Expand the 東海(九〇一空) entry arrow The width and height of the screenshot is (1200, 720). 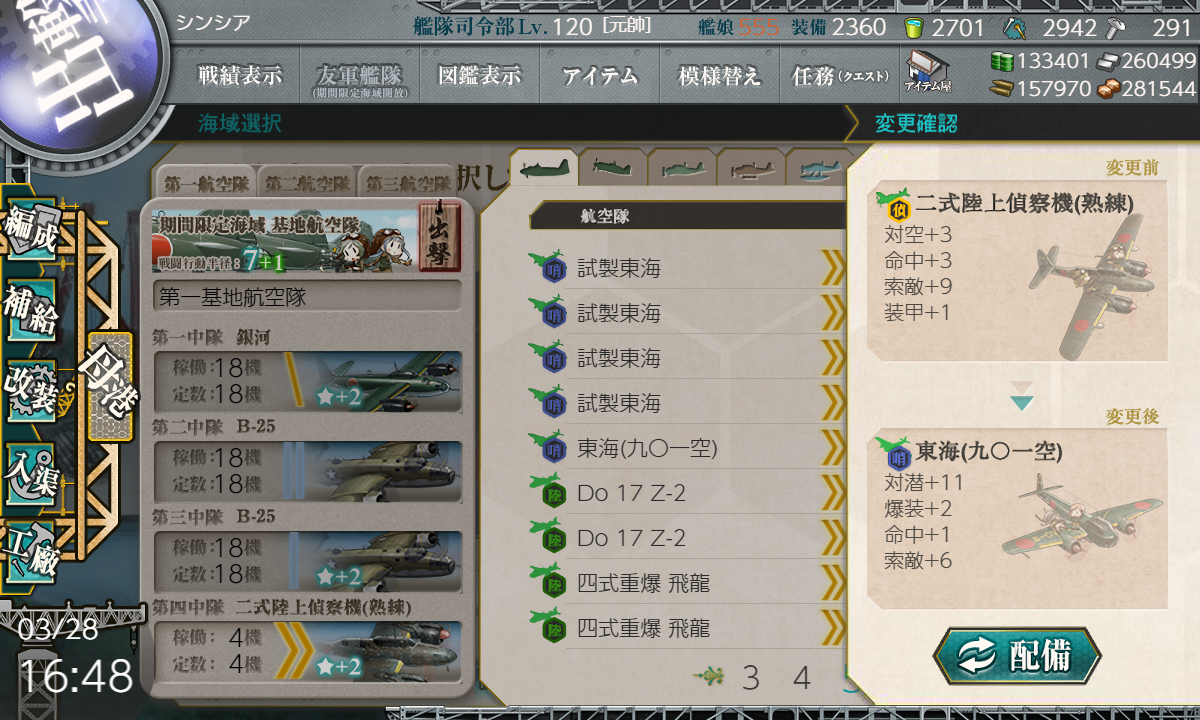click(x=833, y=448)
